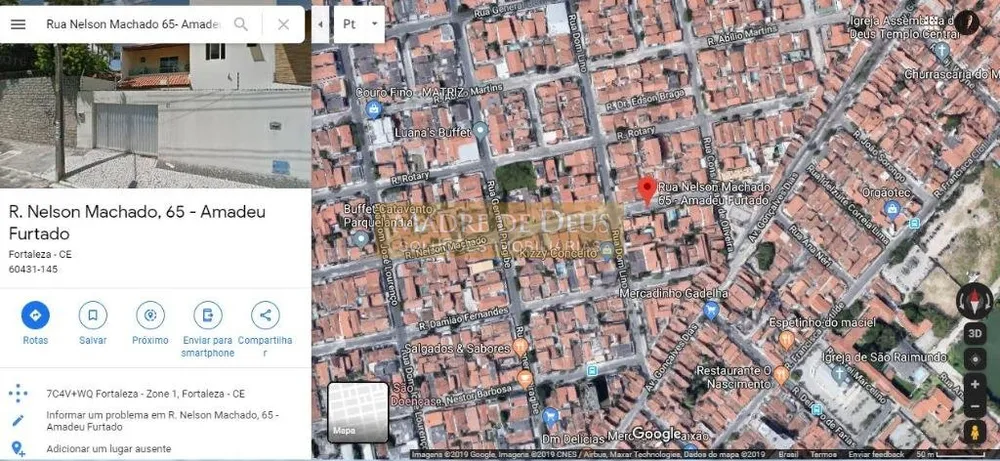The width and height of the screenshot is (1000, 461).
Task: Click Espetinho do maciel restaurant marker
Action: [x=786, y=339]
